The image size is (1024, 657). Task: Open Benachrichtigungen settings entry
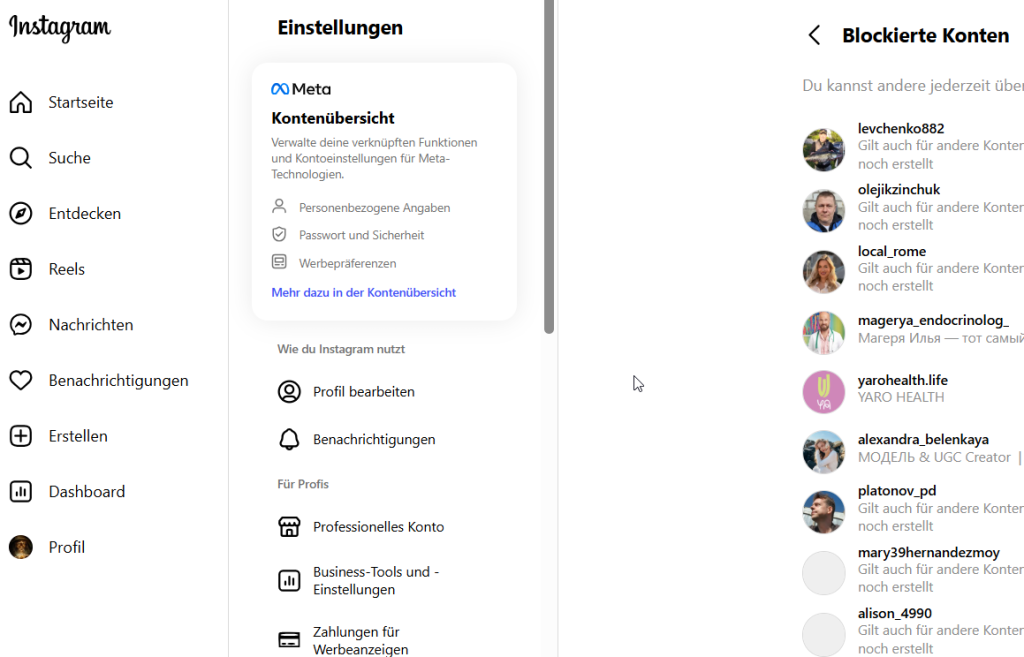click(373, 440)
